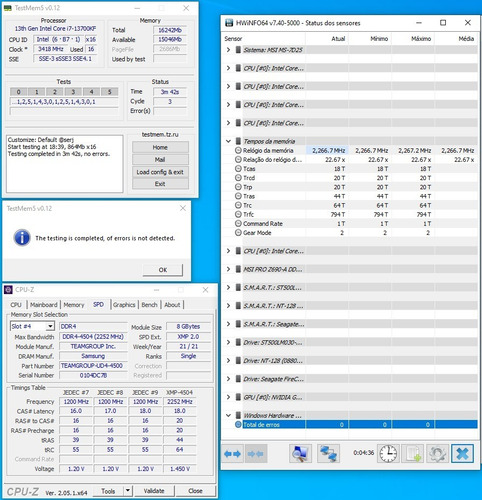This screenshot has height=500, width=482.
Task: Select the highlighted Total de erros row
Action: (356, 425)
